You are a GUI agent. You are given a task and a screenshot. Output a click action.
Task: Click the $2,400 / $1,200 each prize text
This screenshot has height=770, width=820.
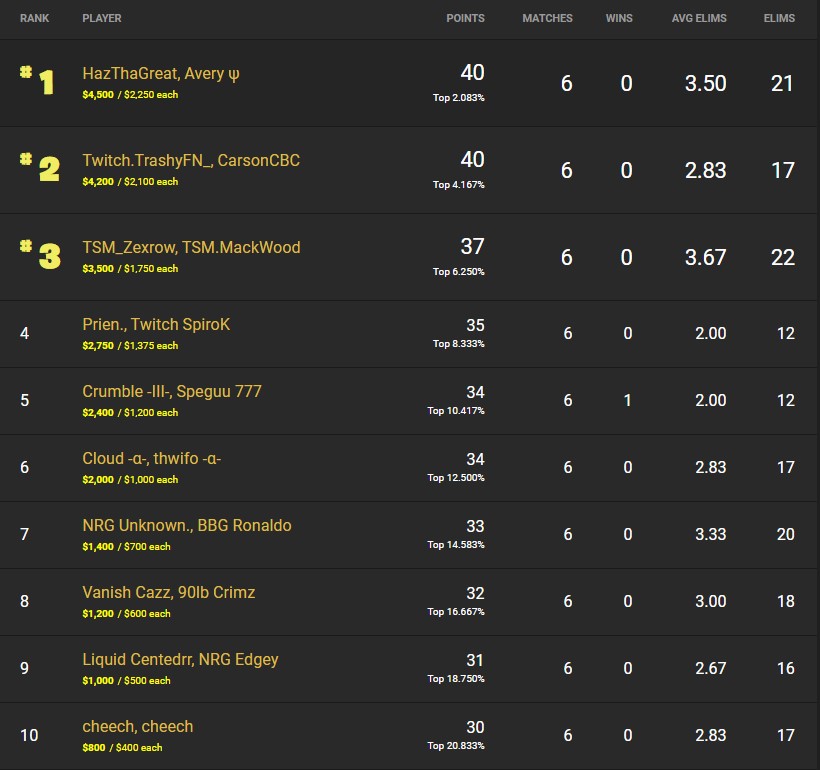(130, 412)
